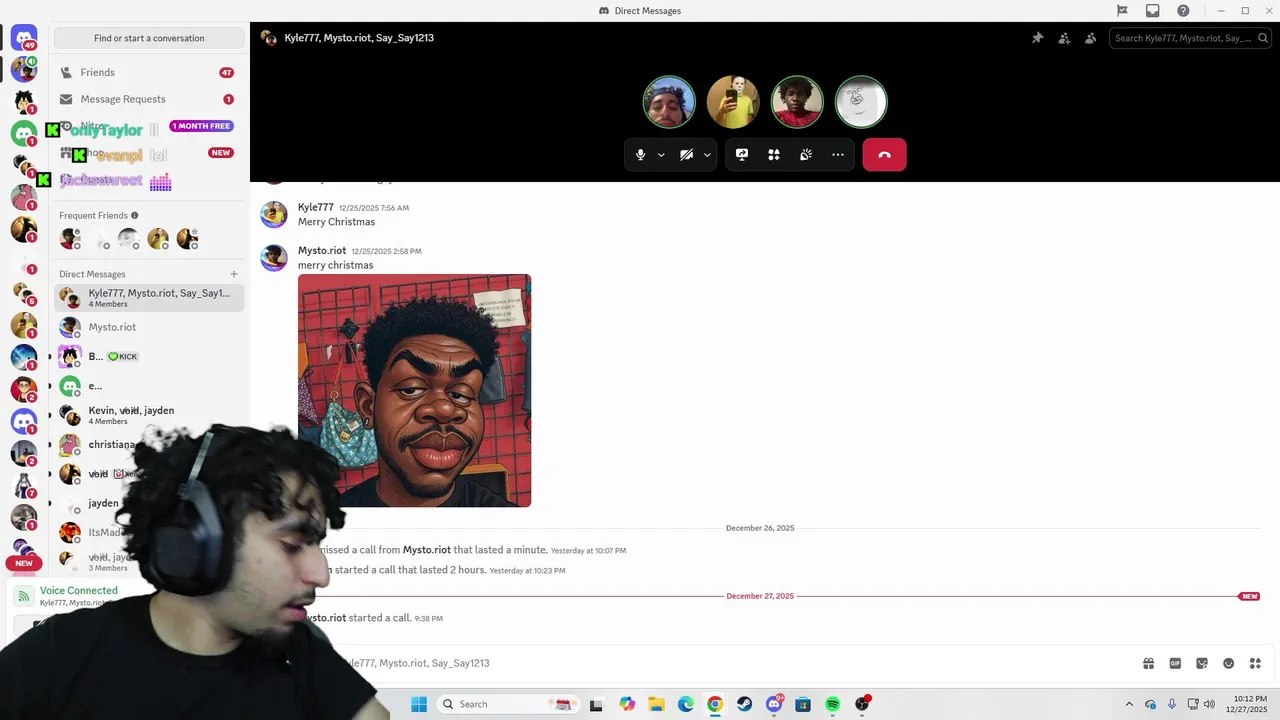Open the Mysto.riot direct message
The image size is (1280, 720).
149,327
